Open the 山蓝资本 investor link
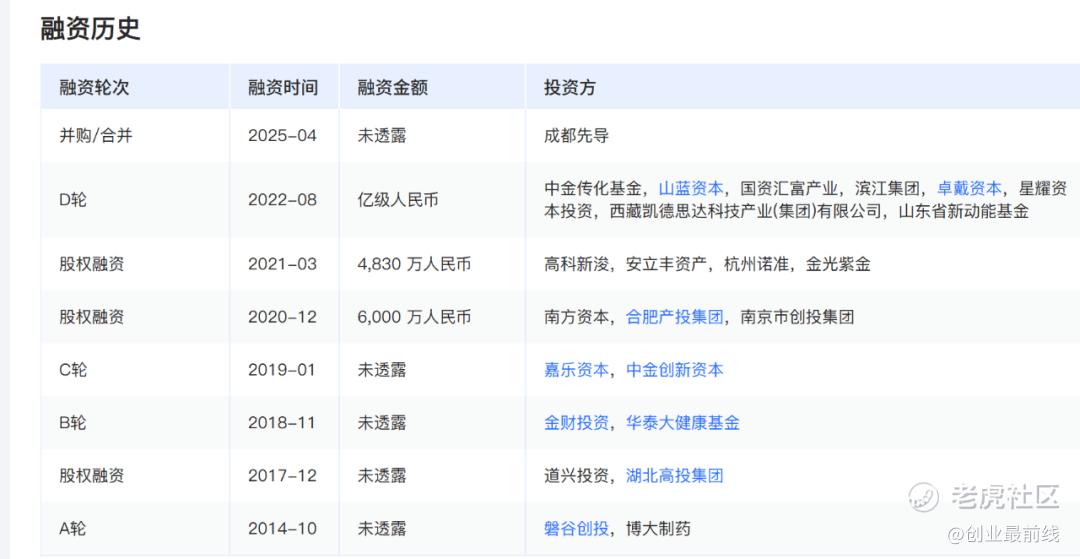Viewport: 1080px width, 559px height. (691, 189)
